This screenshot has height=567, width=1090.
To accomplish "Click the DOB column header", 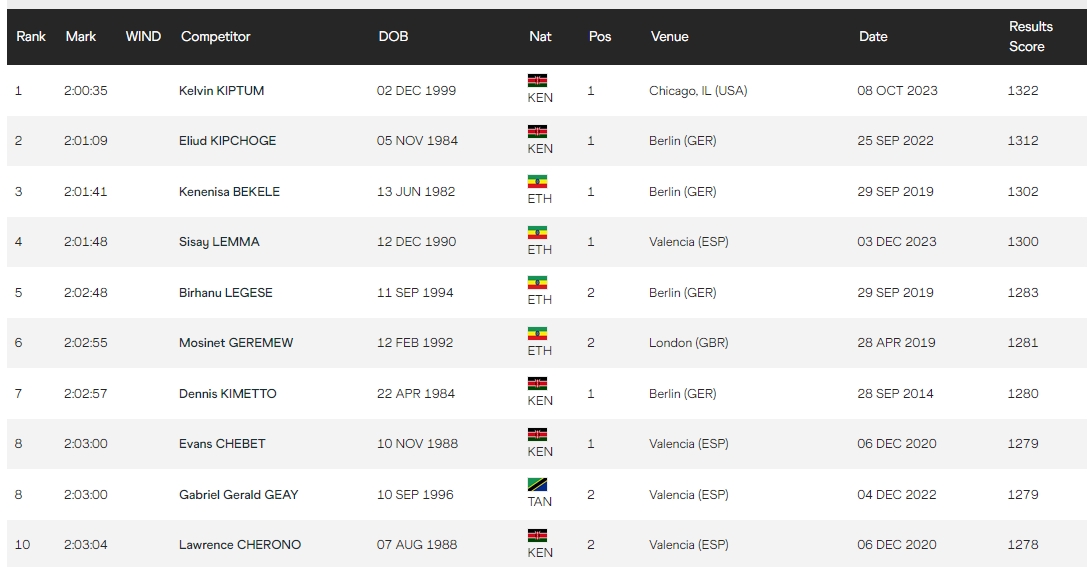I will pos(393,36).
